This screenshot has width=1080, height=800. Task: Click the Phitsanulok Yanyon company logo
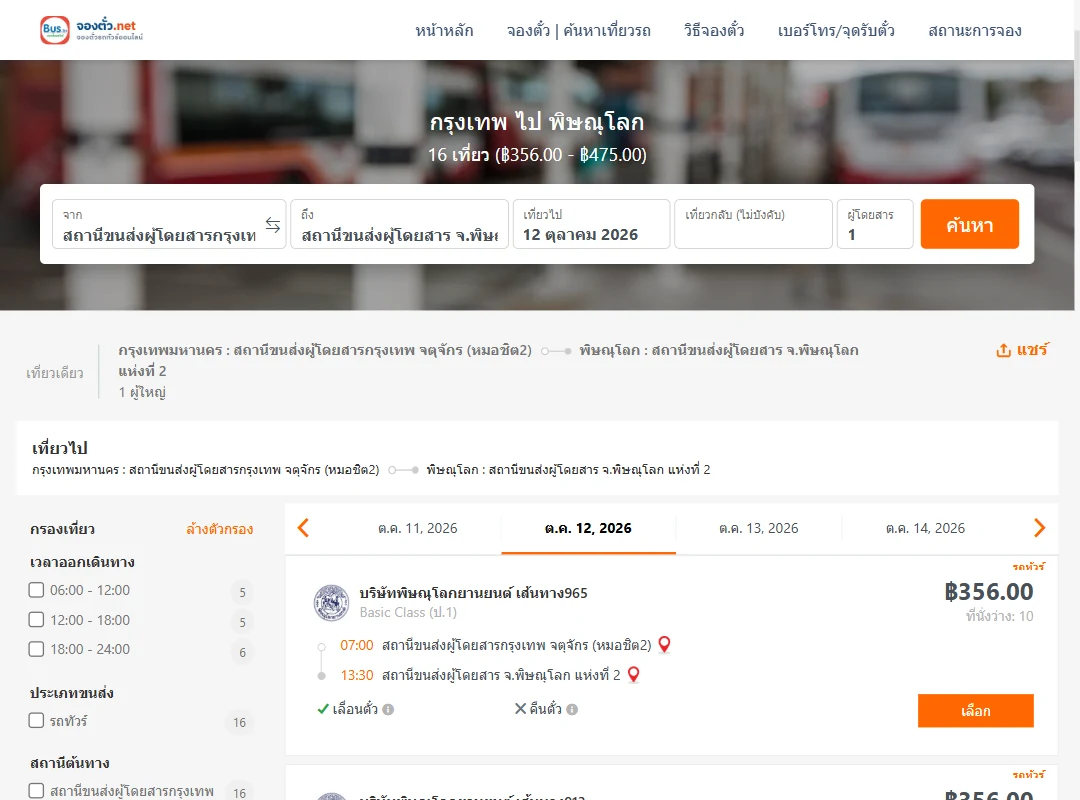[331, 603]
